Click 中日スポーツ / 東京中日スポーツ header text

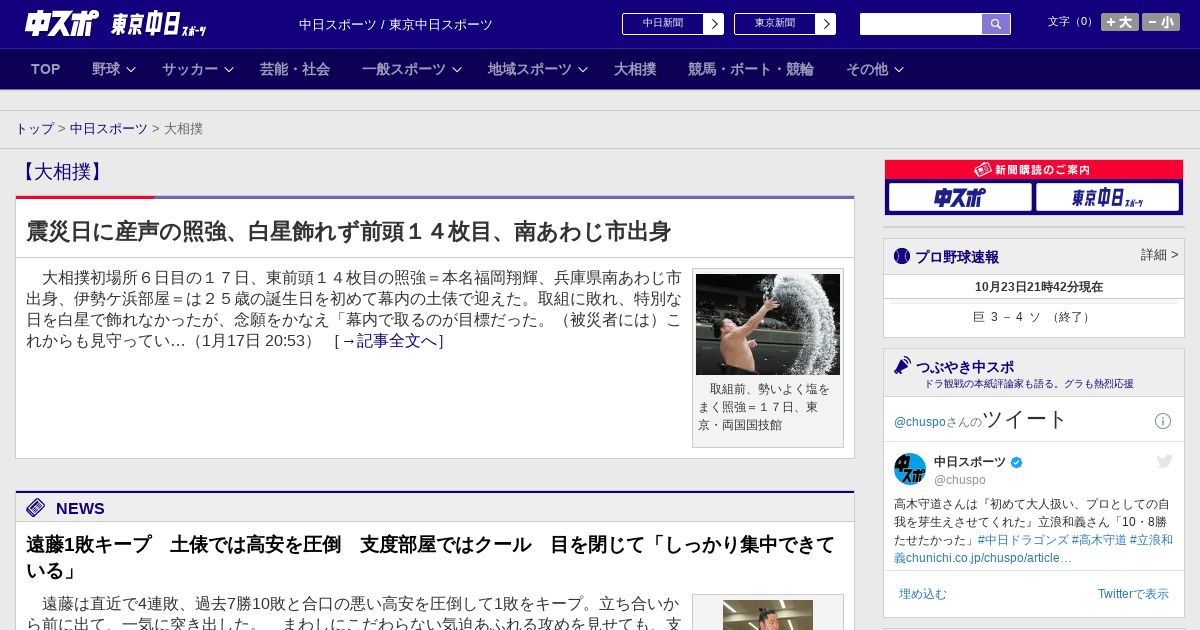396,25
